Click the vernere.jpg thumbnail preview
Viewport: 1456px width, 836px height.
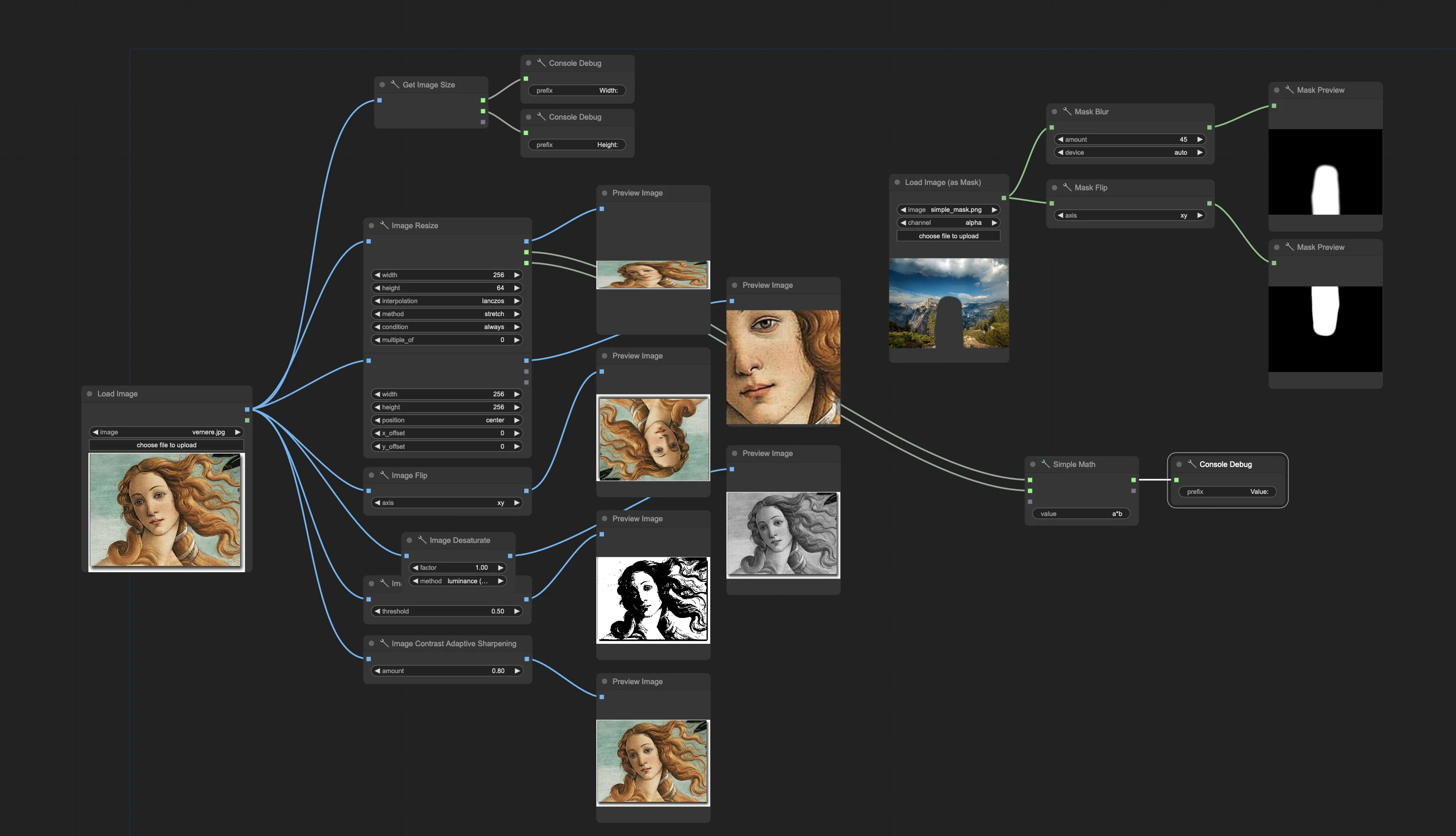coord(166,510)
